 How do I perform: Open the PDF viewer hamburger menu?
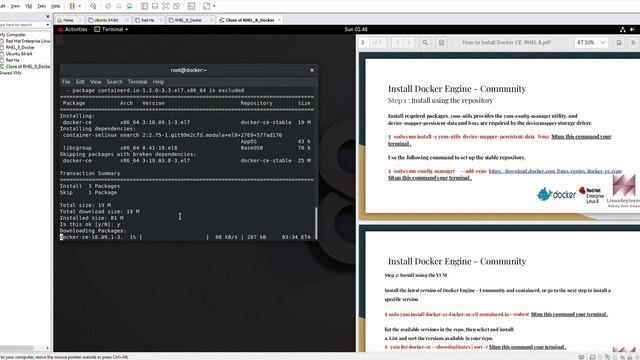point(633,42)
